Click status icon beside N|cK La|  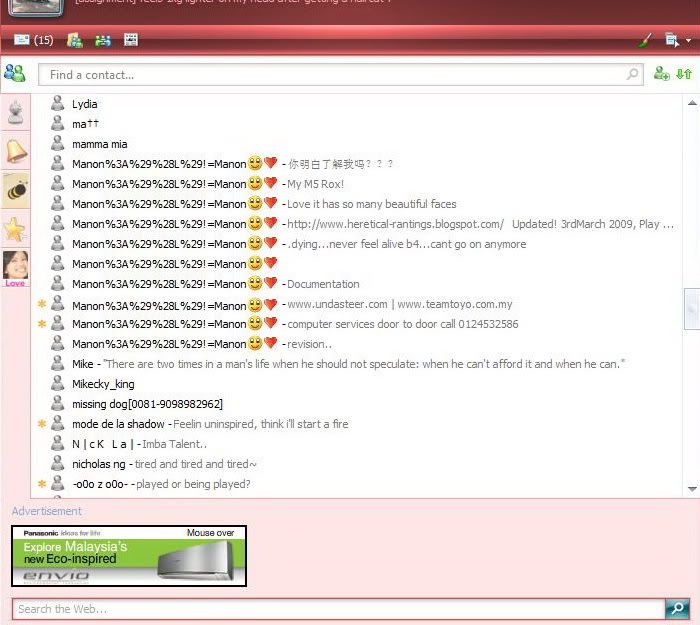[x=57, y=443]
